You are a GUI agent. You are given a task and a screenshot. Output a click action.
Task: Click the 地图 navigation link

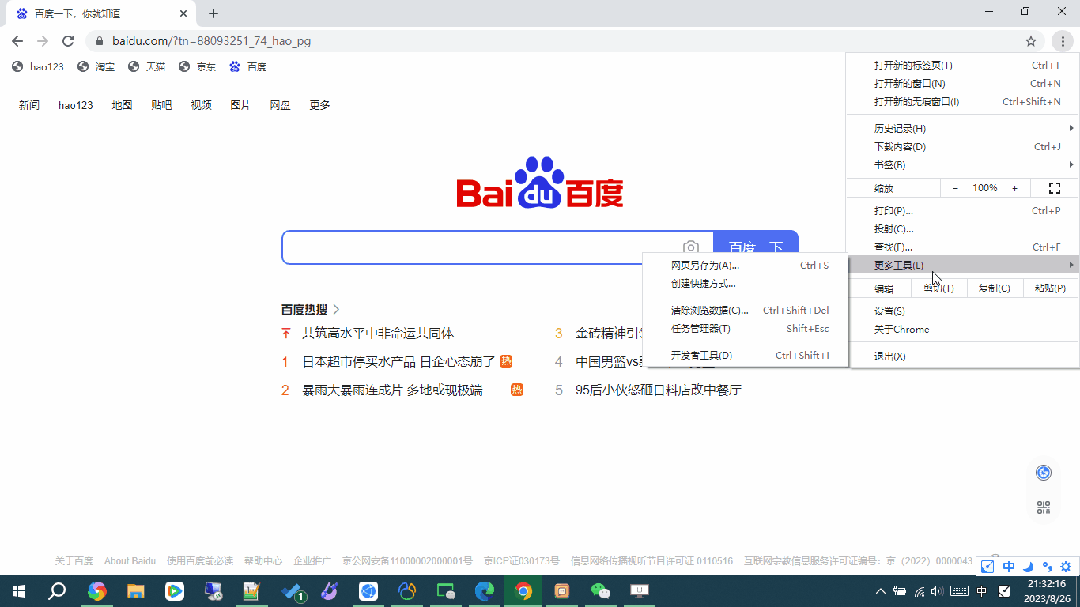point(122,105)
